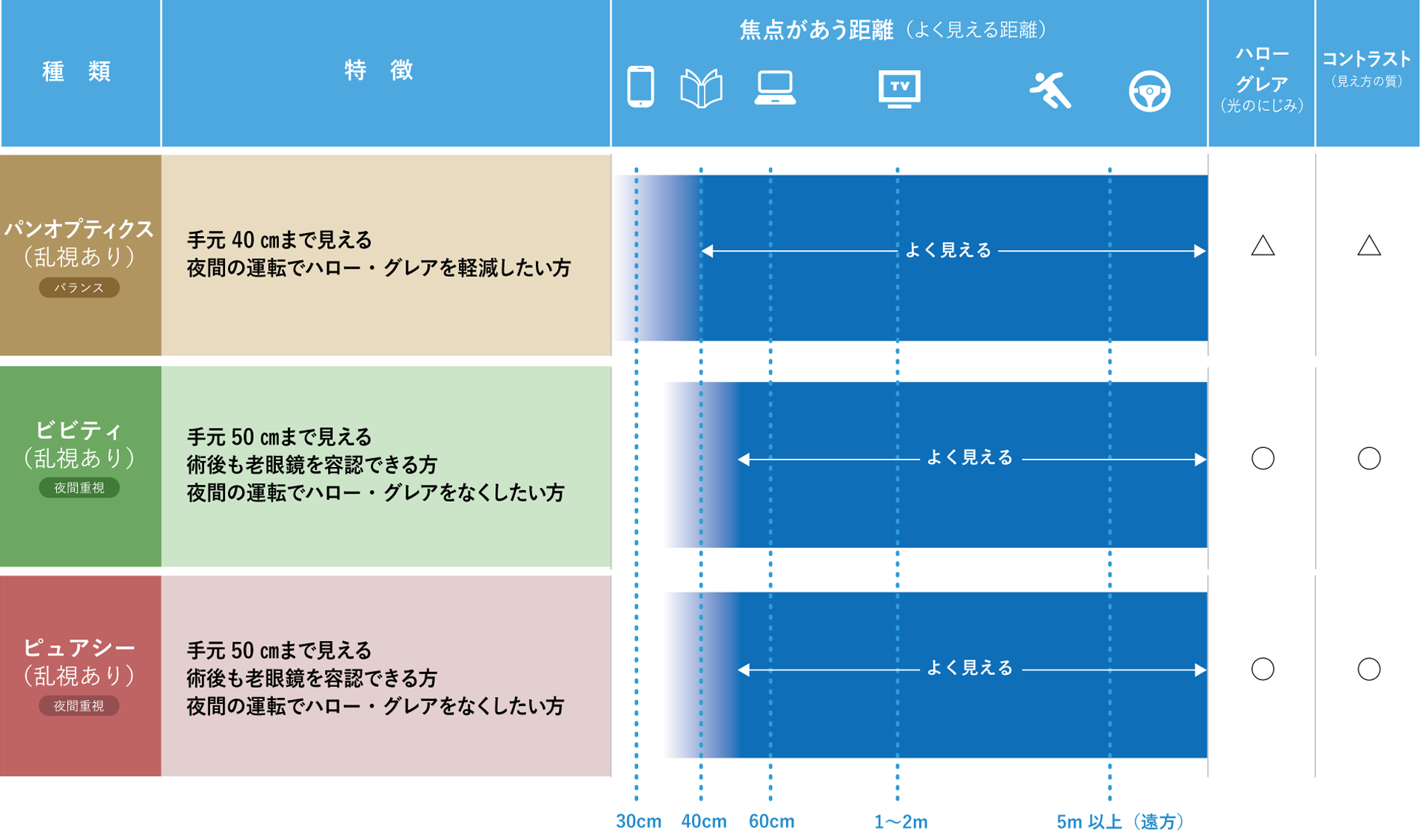
Task: Select the コントラスト column header
Action: coord(1366,61)
